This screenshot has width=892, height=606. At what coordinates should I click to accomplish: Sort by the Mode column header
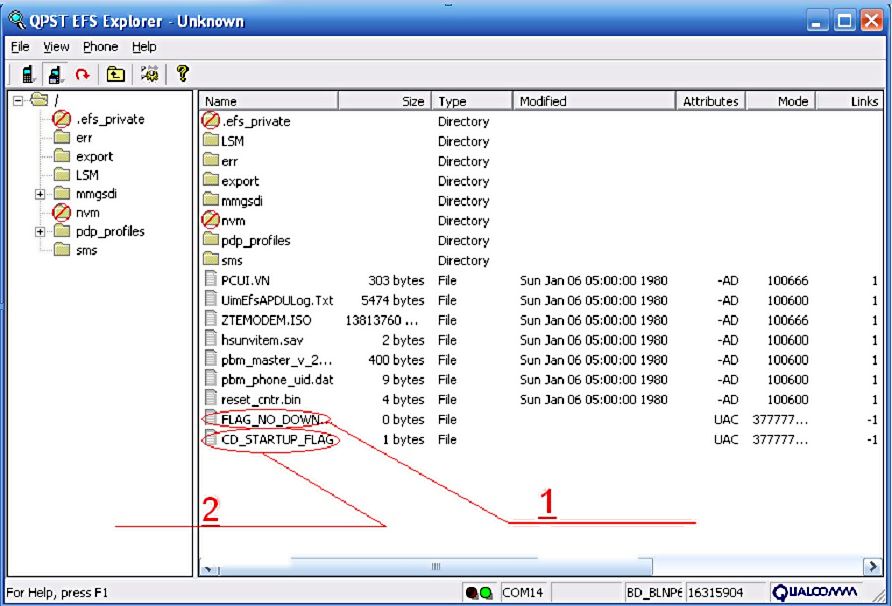pyautogui.click(x=781, y=101)
